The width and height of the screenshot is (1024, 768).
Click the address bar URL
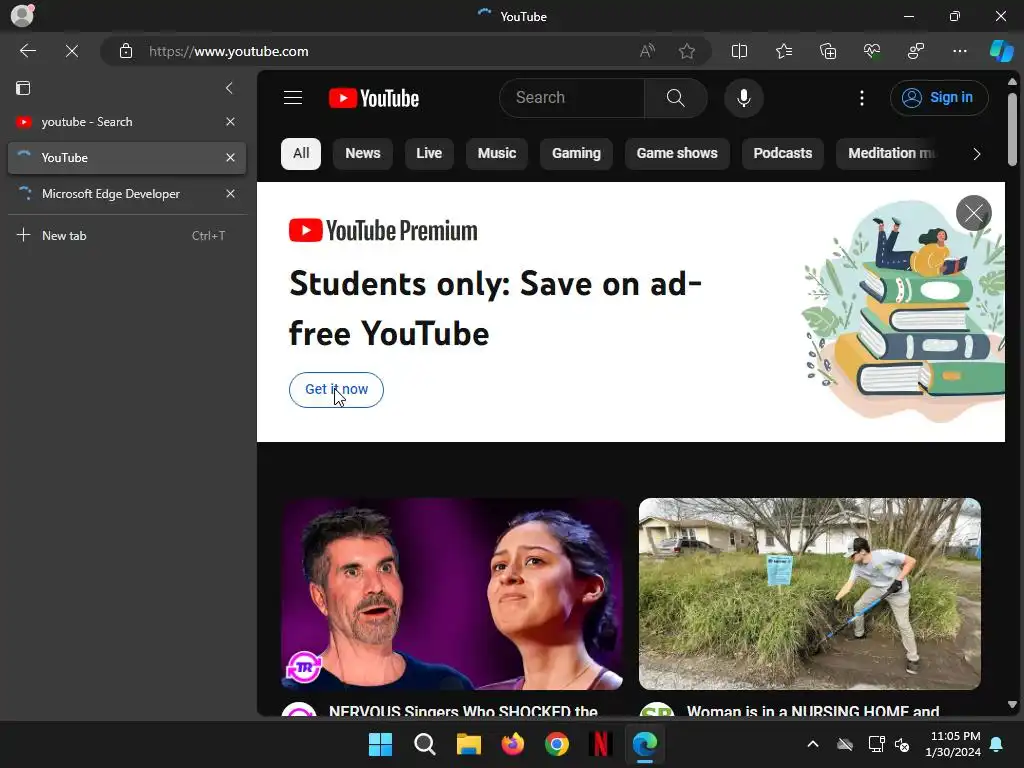[x=229, y=51]
